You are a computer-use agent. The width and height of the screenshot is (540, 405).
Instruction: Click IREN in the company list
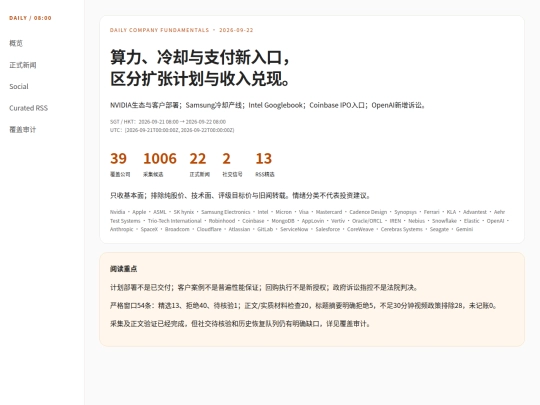[395, 221]
